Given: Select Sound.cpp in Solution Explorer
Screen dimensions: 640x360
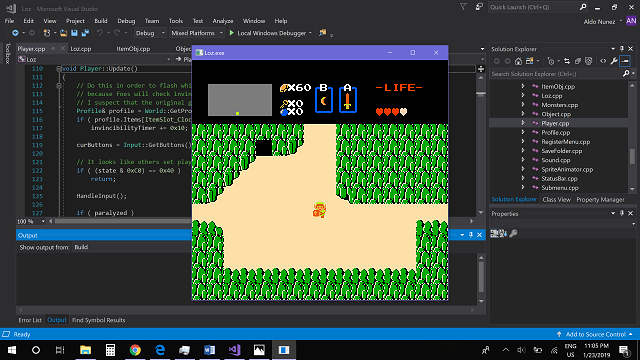Looking at the screenshot, I should [556, 160].
